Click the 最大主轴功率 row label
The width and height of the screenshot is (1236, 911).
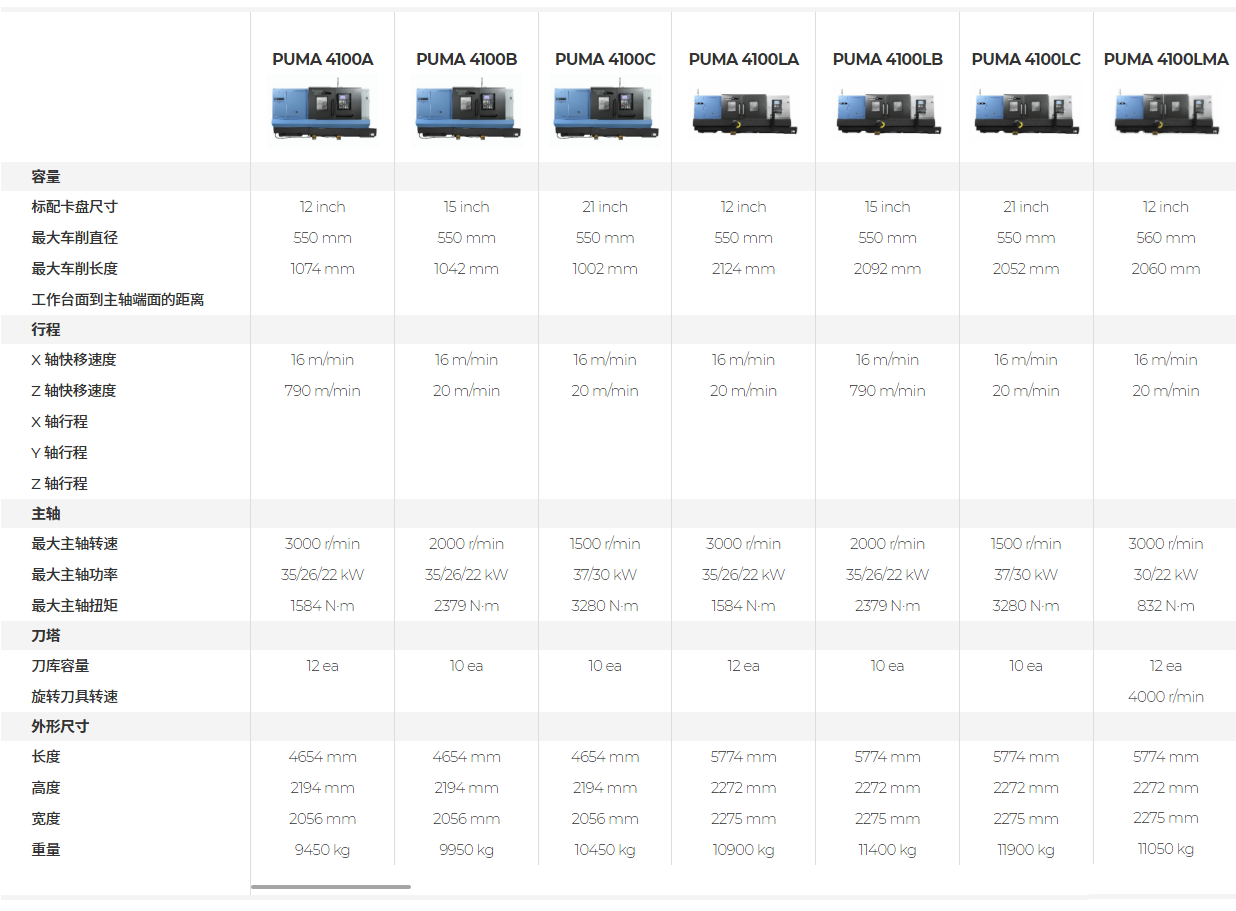point(74,575)
